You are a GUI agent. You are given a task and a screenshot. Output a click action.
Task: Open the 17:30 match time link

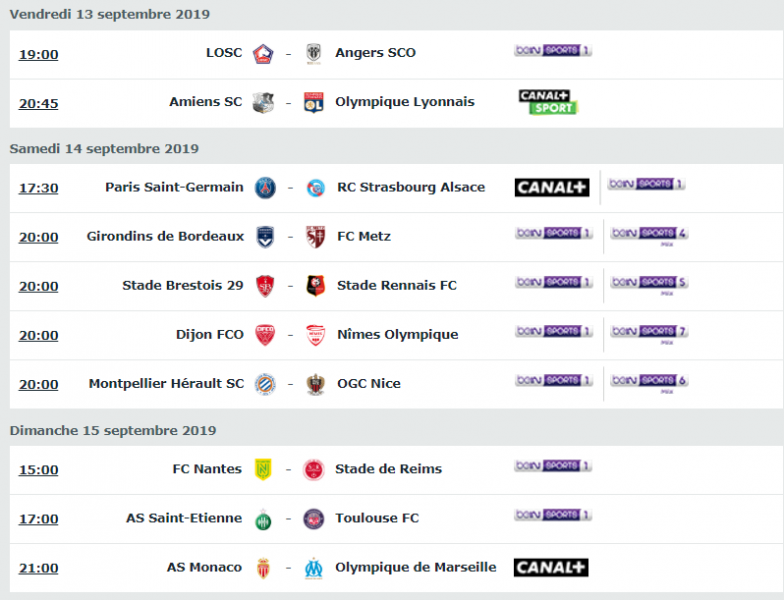[x=38, y=188]
